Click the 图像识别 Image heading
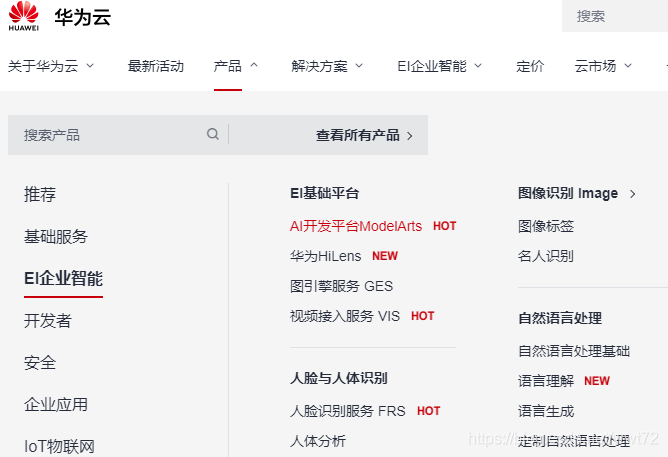 [x=568, y=193]
